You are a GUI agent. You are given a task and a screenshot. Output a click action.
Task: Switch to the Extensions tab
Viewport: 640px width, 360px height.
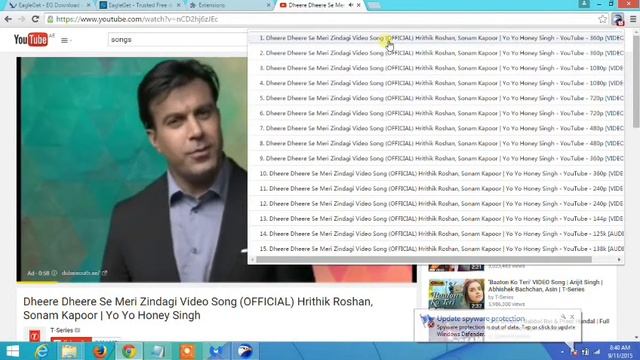[x=229, y=5]
